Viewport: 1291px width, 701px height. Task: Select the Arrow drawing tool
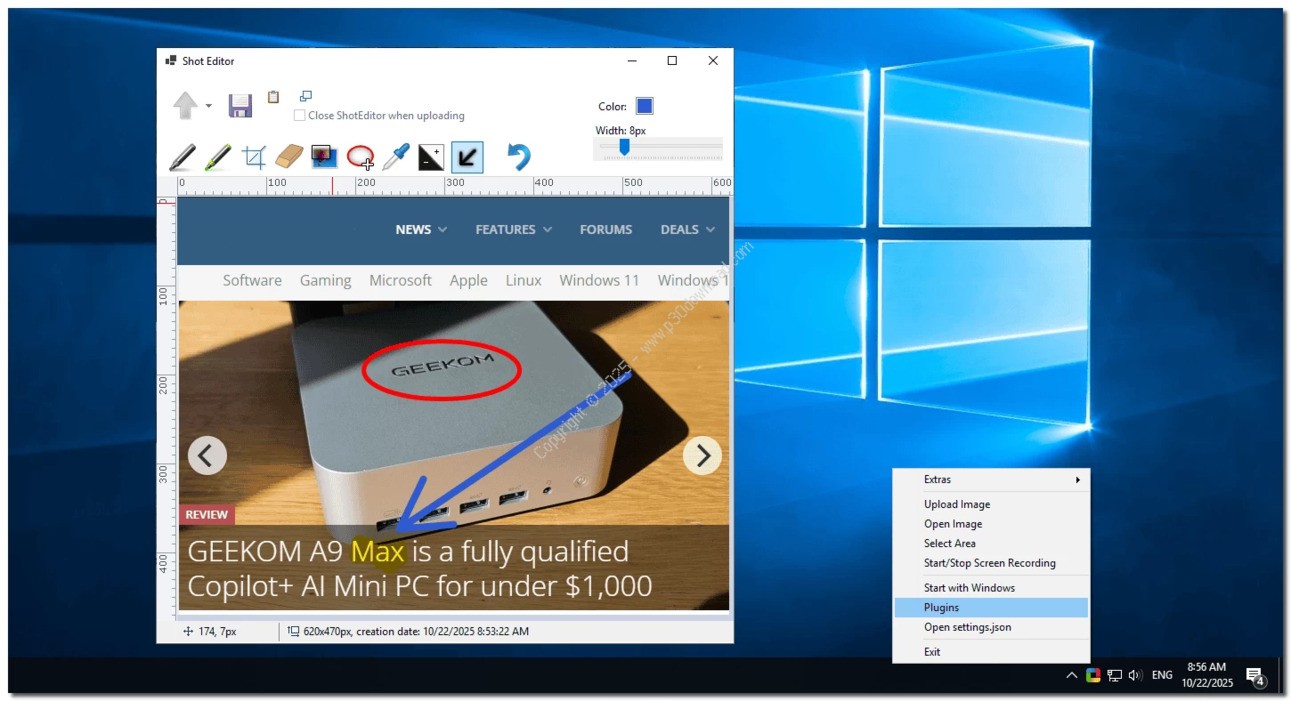click(x=467, y=157)
